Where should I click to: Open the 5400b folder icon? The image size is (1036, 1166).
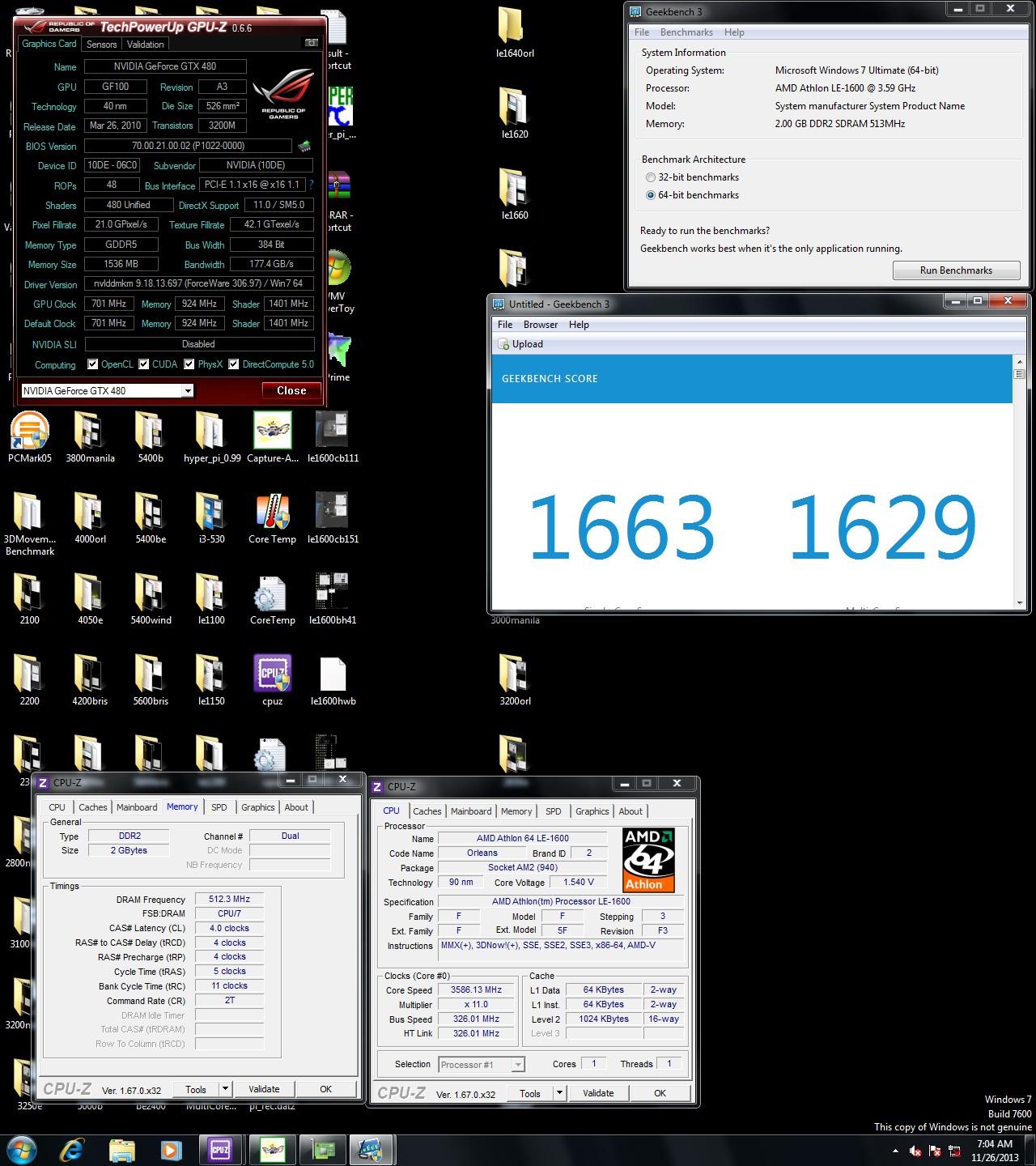(x=151, y=437)
